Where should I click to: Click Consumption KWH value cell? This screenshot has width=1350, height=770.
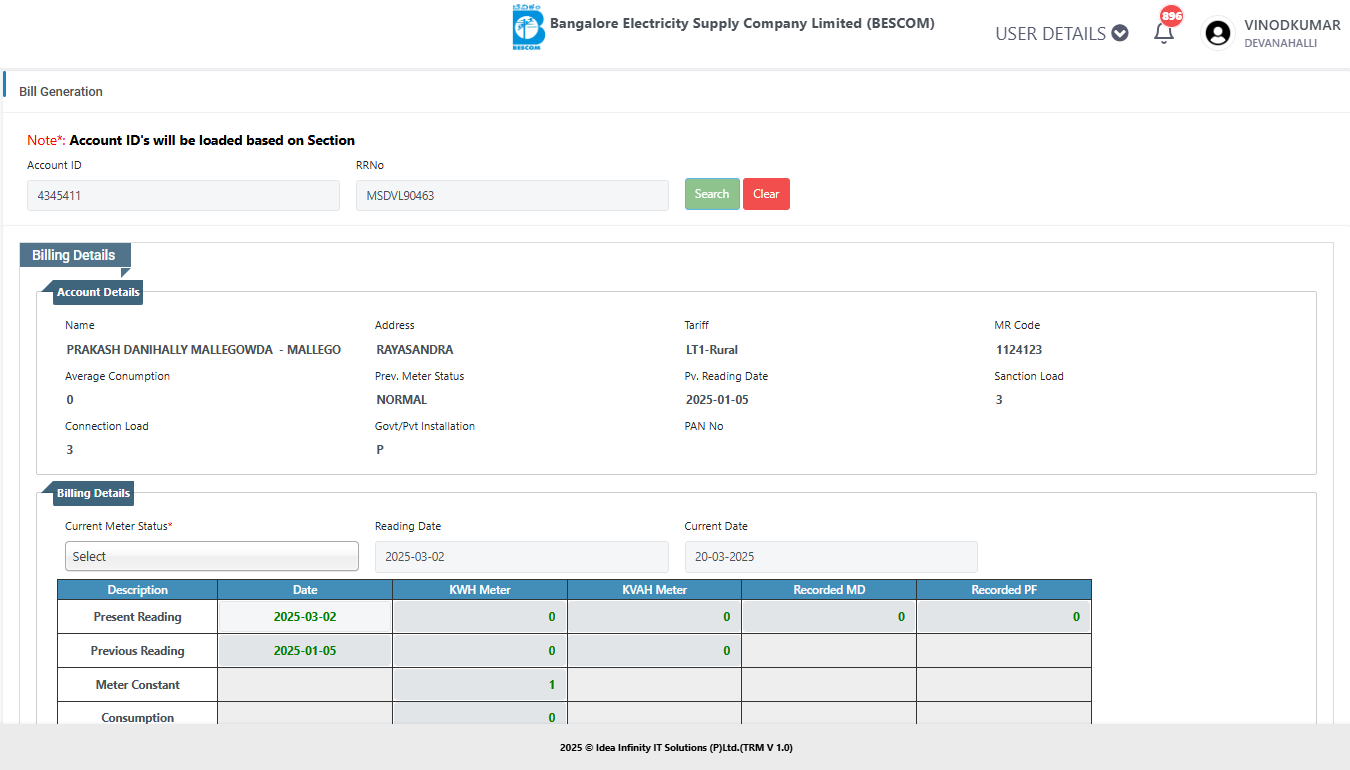(x=480, y=714)
